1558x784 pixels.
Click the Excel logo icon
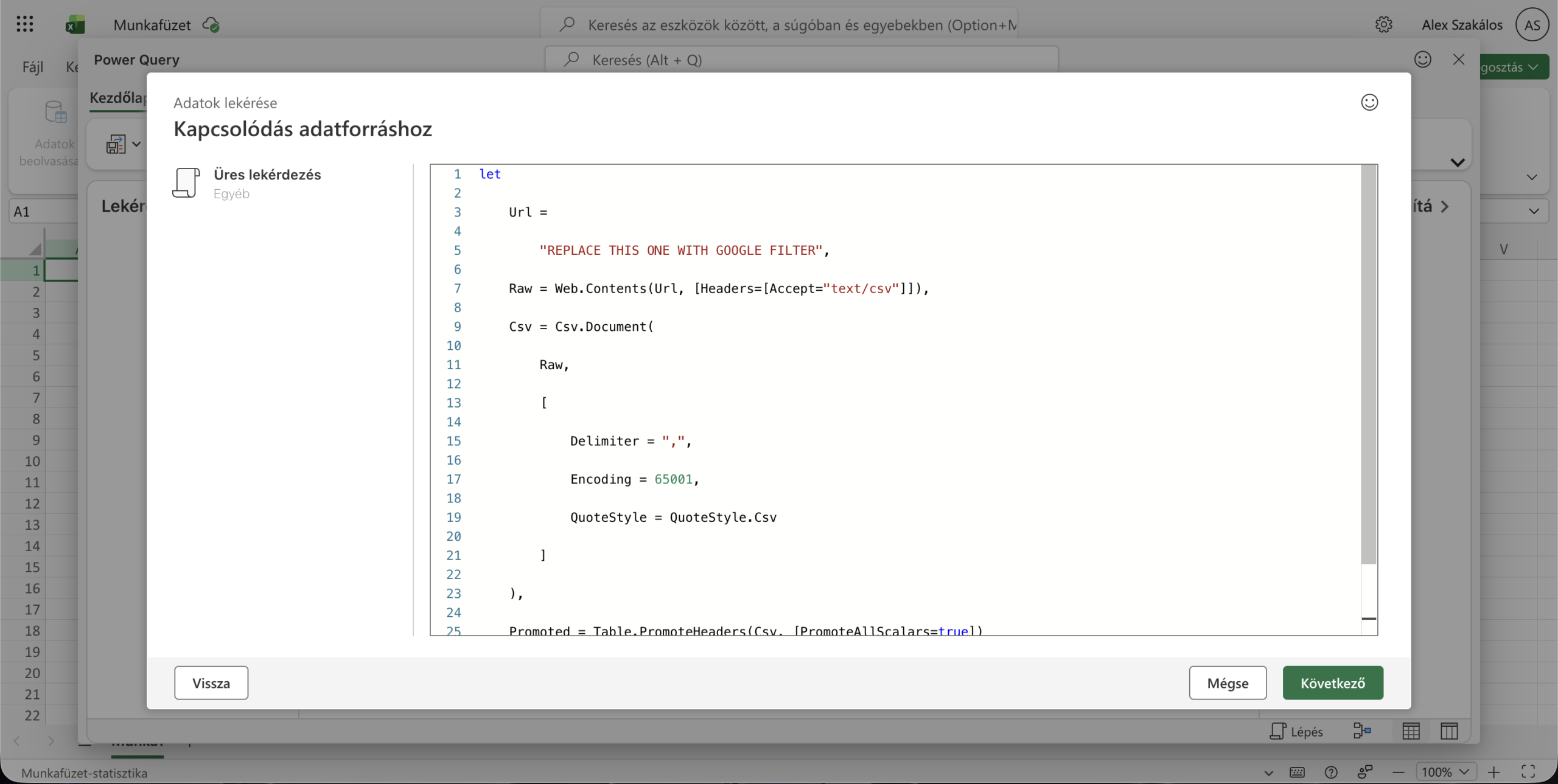[x=75, y=25]
